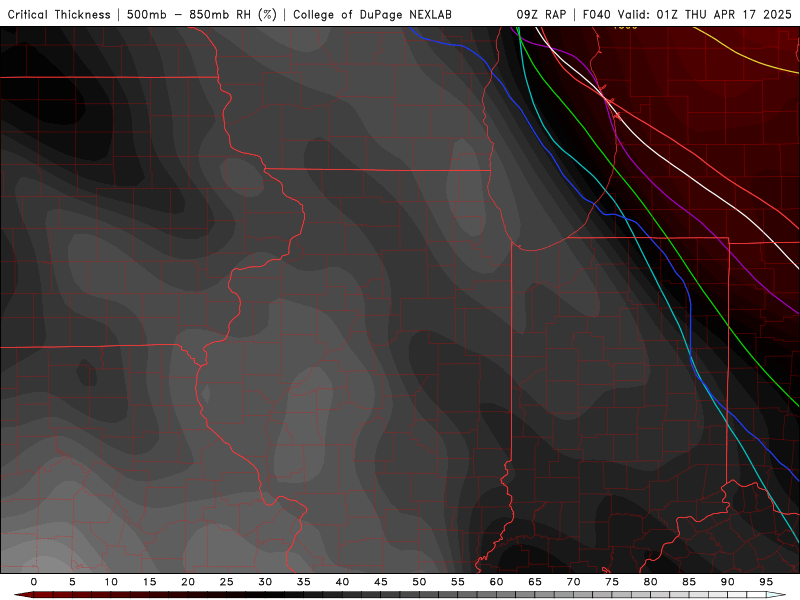Click the colorbar label "60"

[496, 582]
